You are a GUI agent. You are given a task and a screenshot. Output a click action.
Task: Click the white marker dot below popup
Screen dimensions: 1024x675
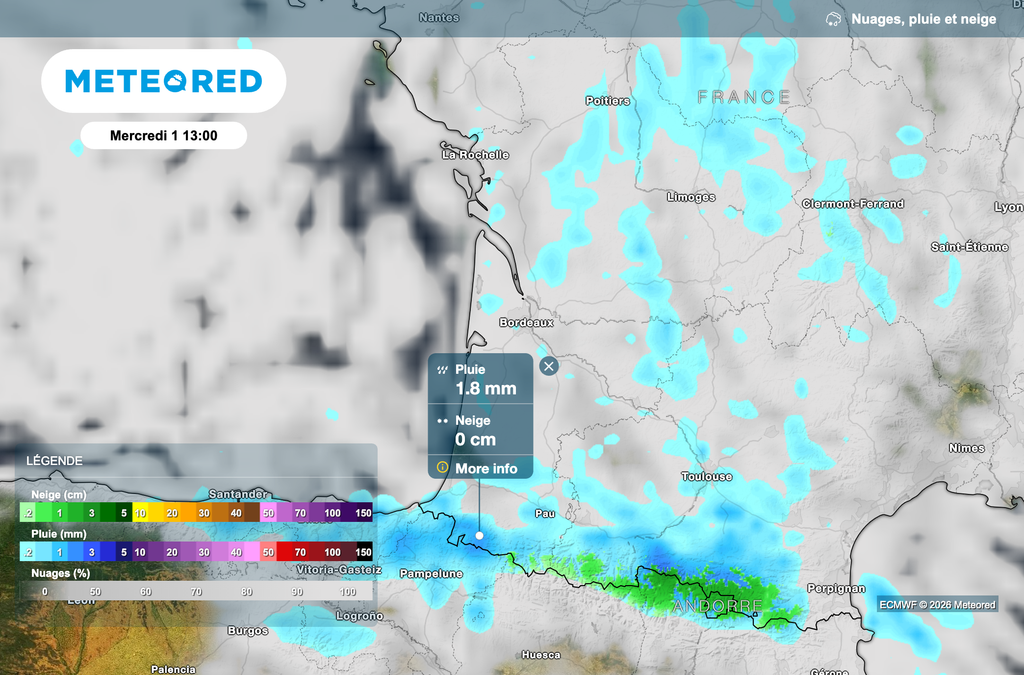point(479,536)
